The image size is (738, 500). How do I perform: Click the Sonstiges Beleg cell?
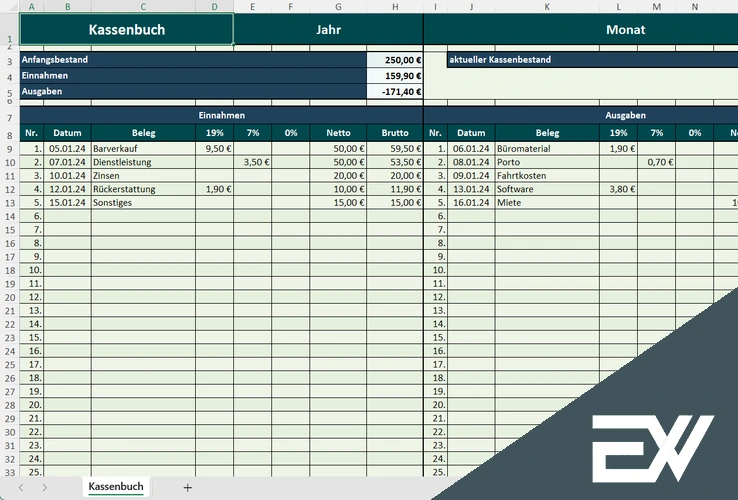coord(143,203)
